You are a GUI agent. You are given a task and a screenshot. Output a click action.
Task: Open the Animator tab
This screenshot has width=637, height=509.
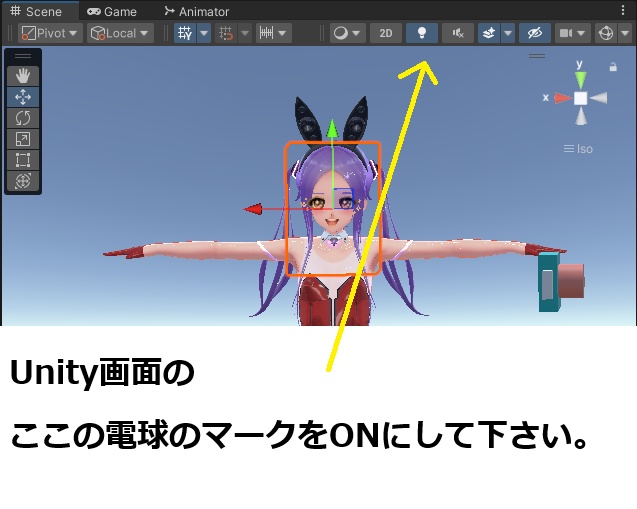(197, 11)
